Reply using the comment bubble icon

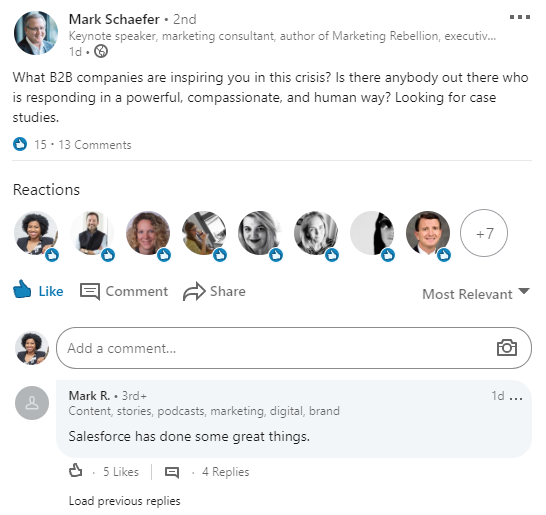(x=172, y=472)
